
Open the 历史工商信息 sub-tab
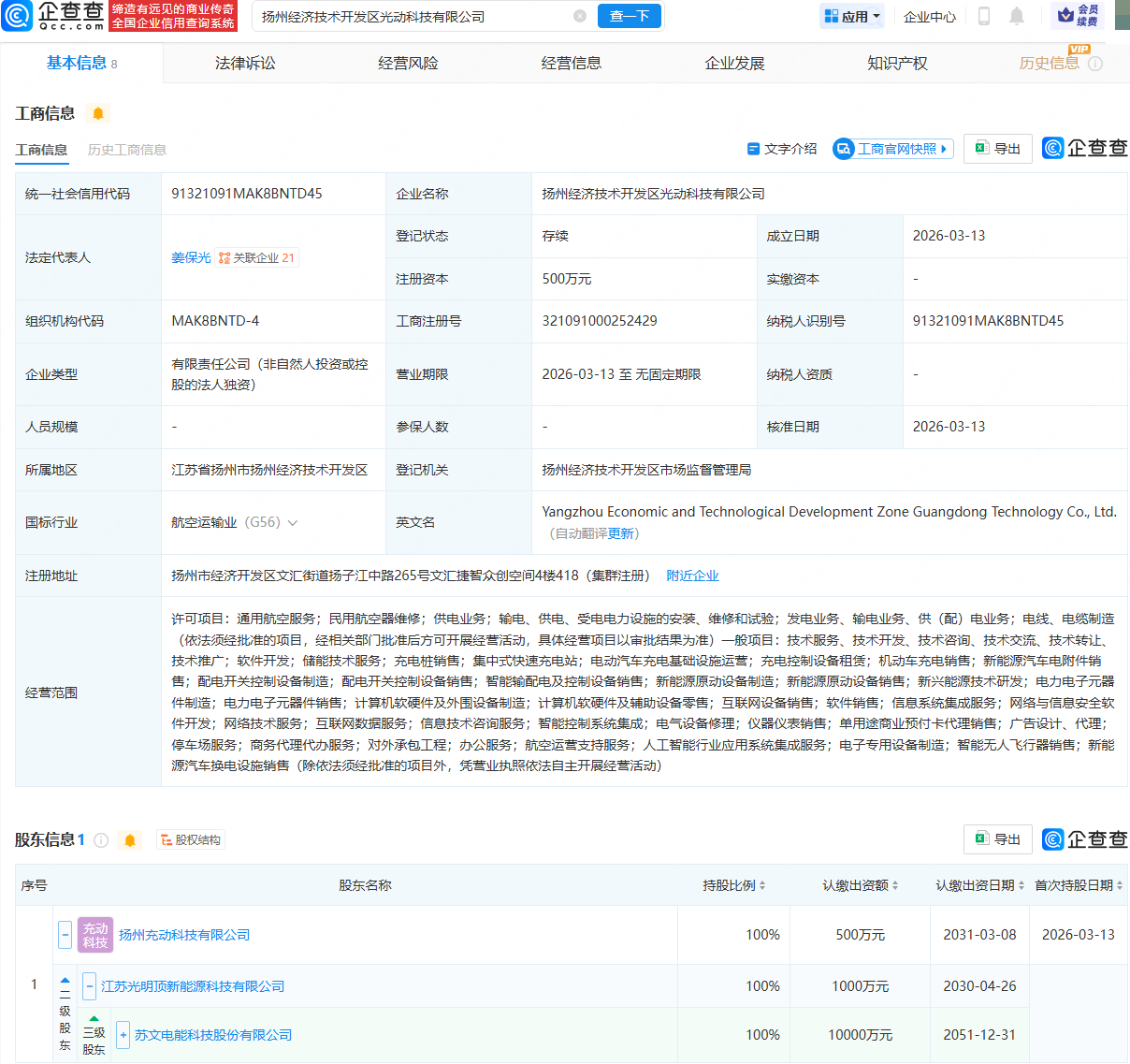127,150
